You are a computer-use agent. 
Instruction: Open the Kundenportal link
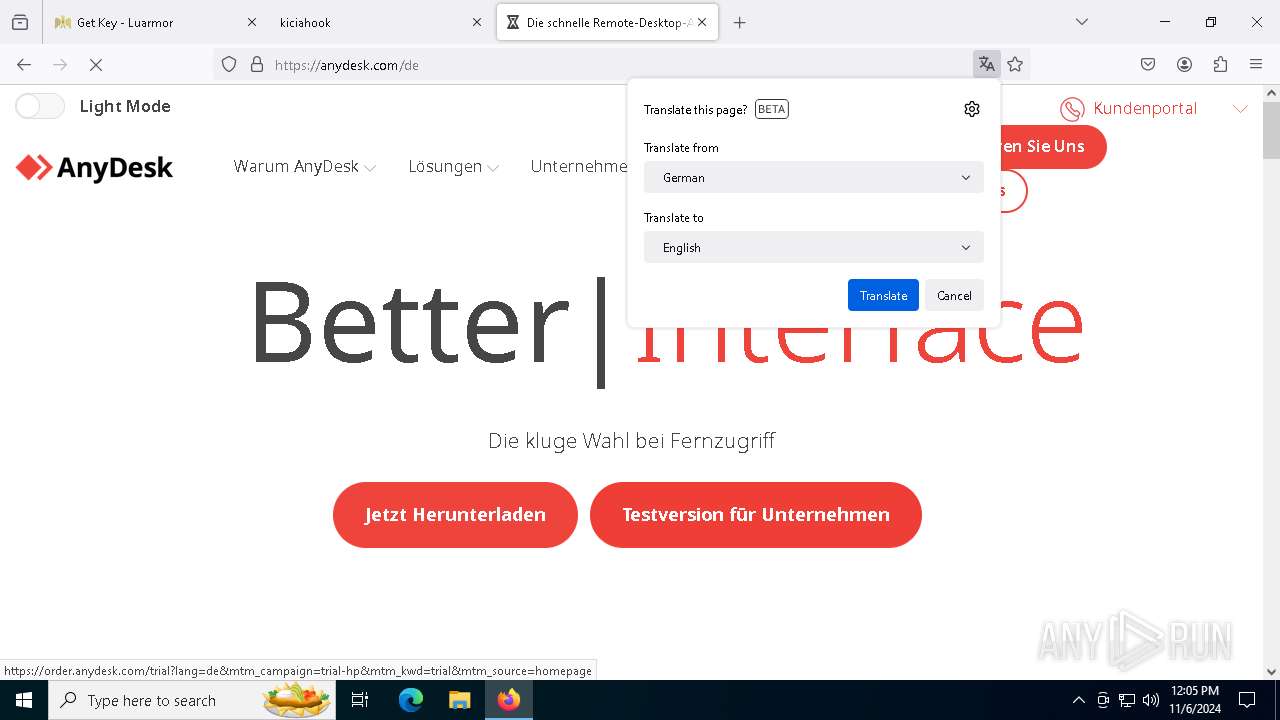click(1145, 108)
